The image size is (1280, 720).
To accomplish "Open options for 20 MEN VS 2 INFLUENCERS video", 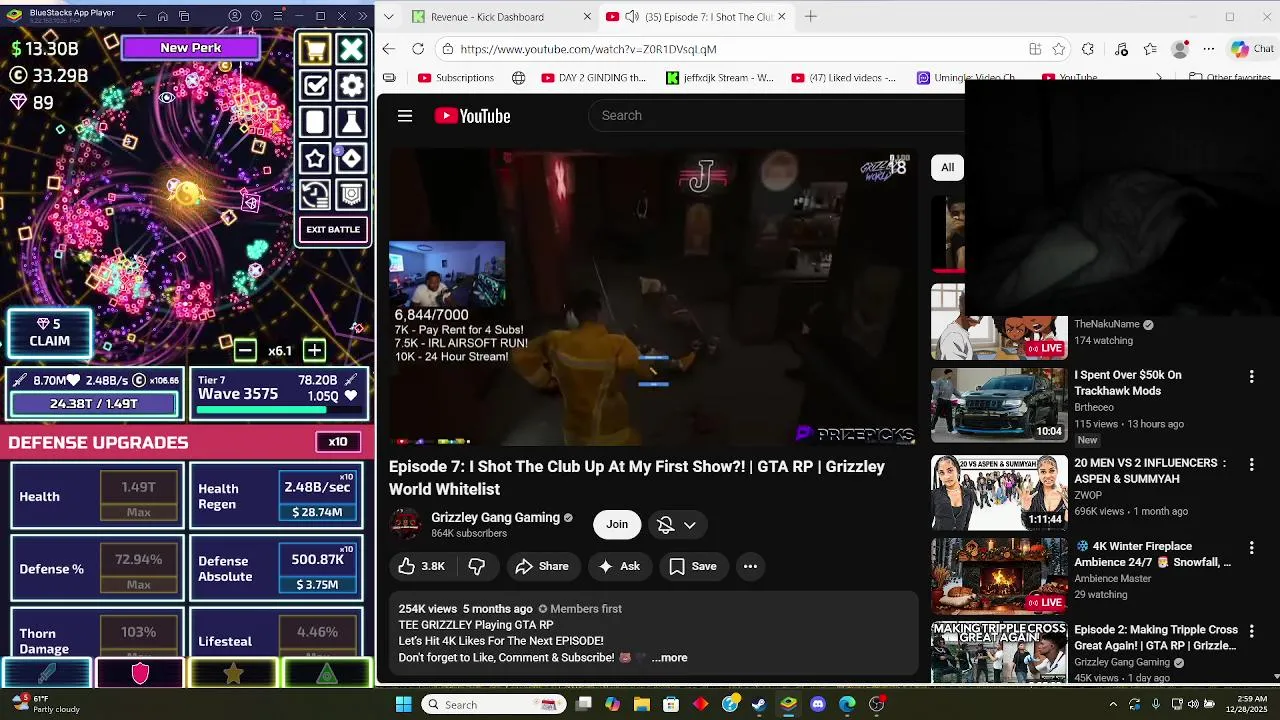I will click(1251, 464).
